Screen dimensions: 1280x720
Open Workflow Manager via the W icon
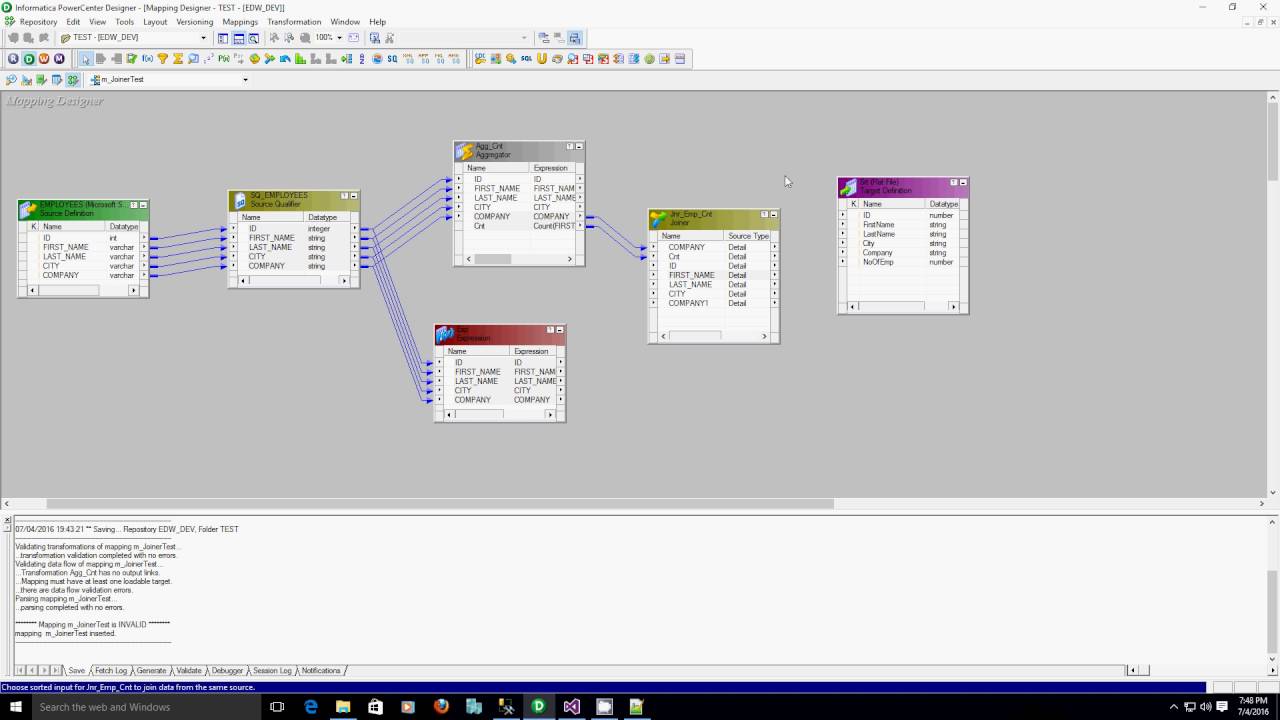(44, 59)
